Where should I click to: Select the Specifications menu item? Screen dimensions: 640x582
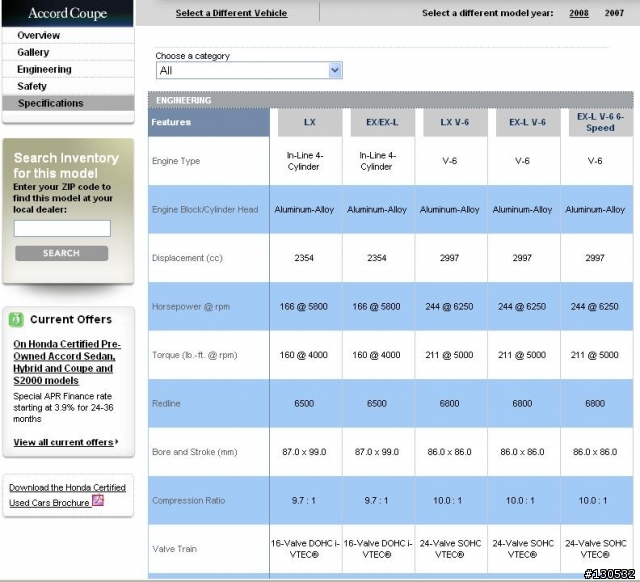tap(51, 103)
